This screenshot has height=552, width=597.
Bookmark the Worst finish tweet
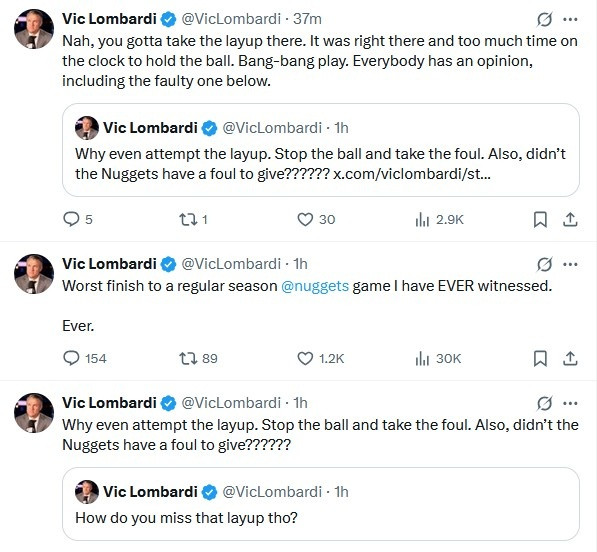pyautogui.click(x=540, y=358)
